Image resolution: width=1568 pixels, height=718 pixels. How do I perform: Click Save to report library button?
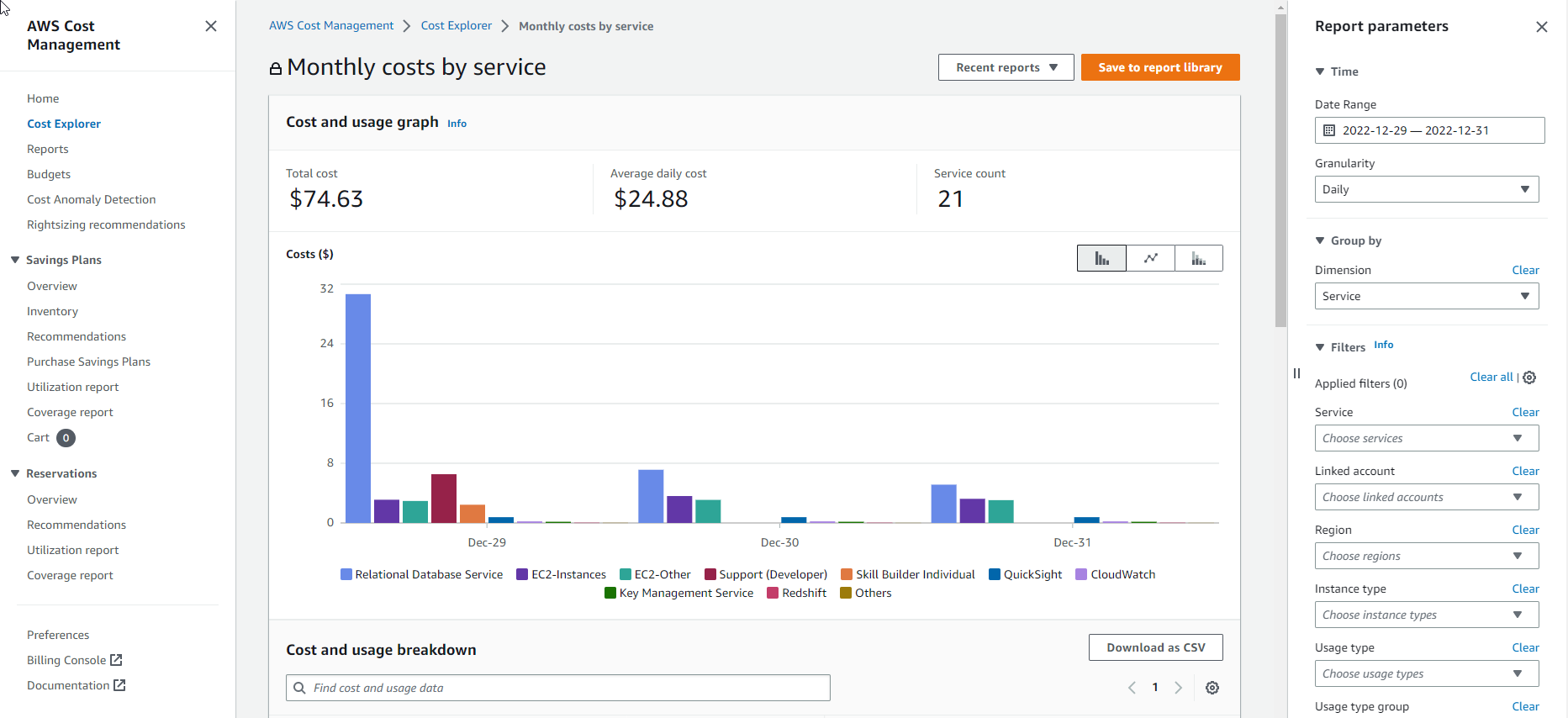[1160, 67]
